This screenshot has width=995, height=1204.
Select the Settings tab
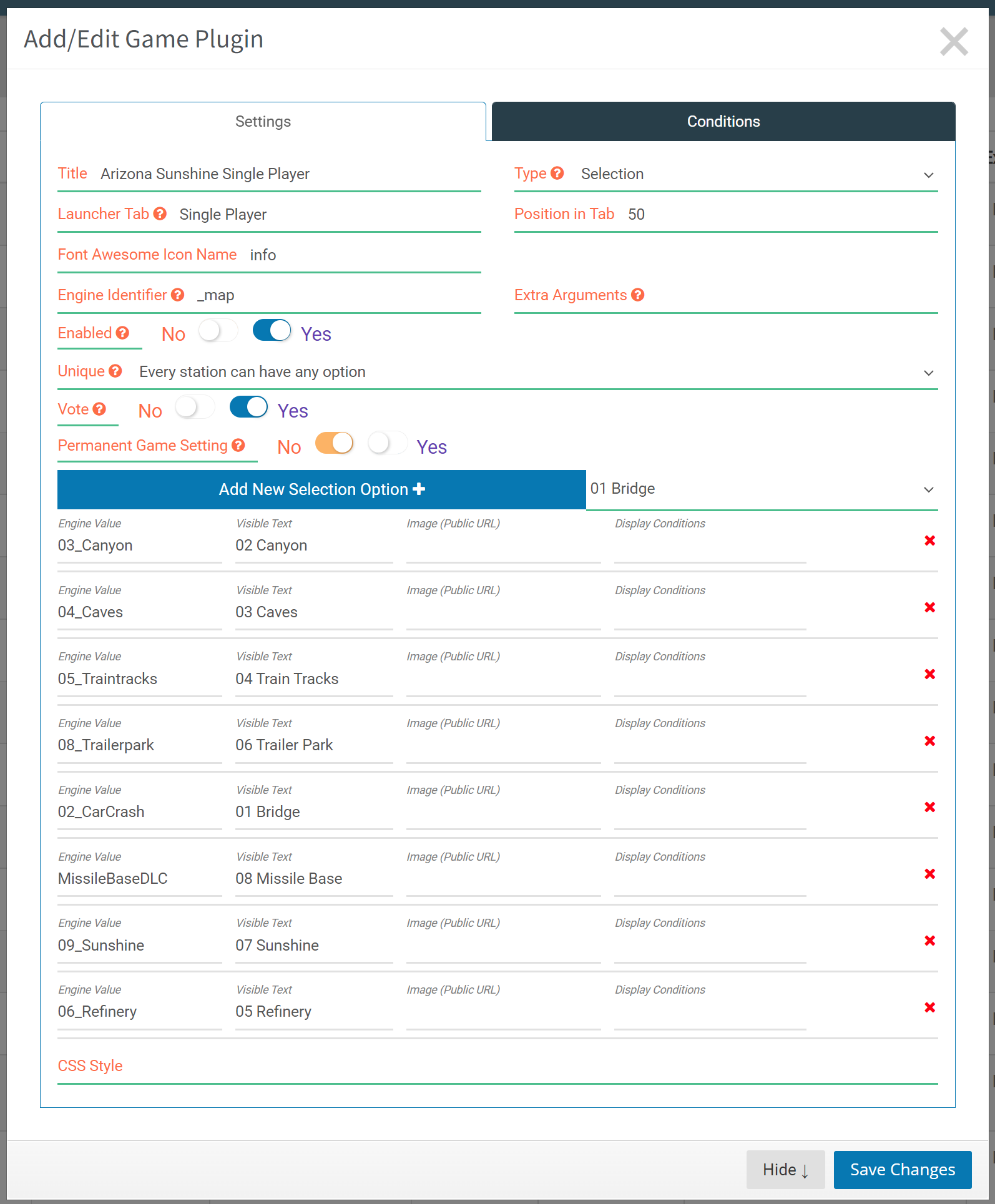click(263, 122)
